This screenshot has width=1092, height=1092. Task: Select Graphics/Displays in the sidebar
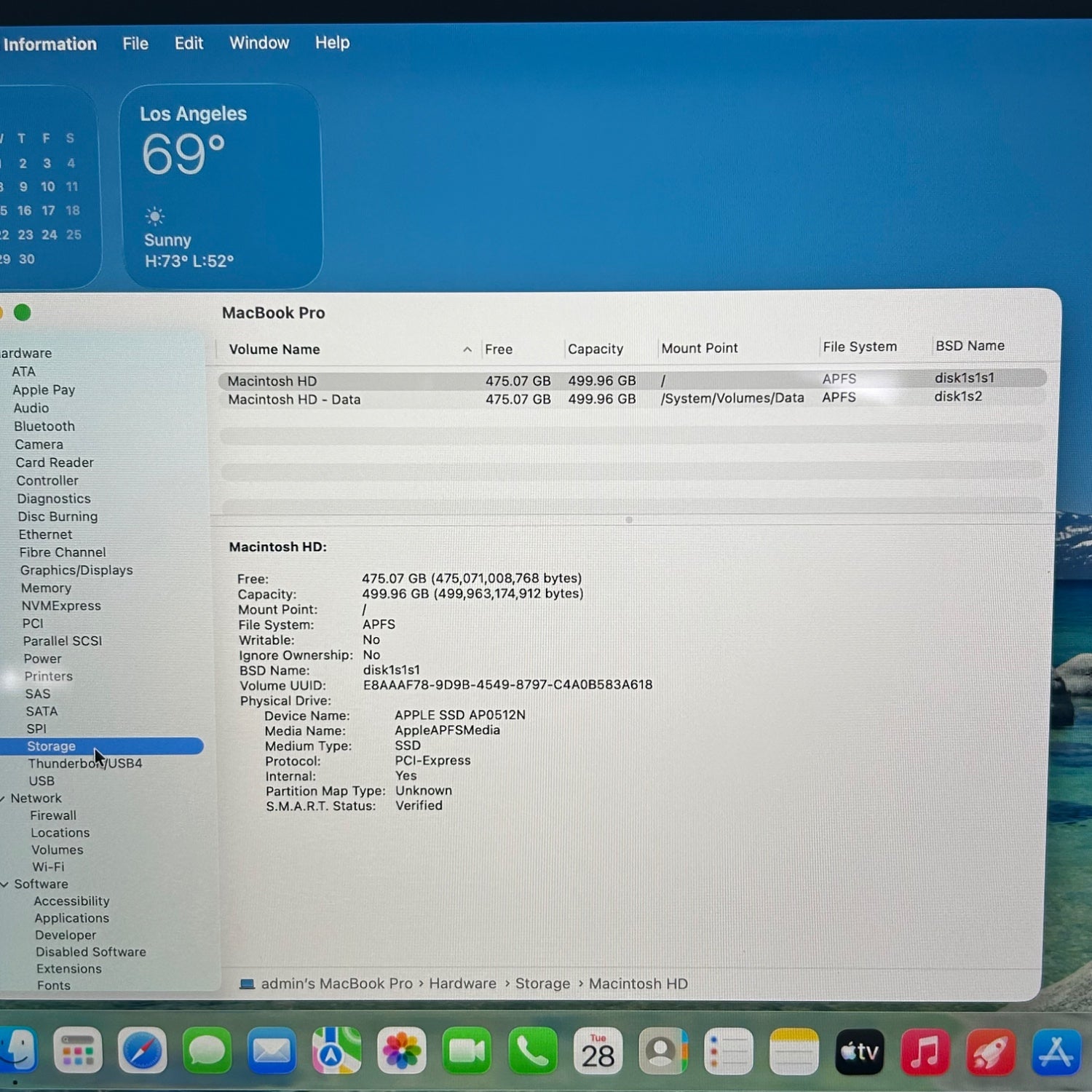tap(76, 570)
